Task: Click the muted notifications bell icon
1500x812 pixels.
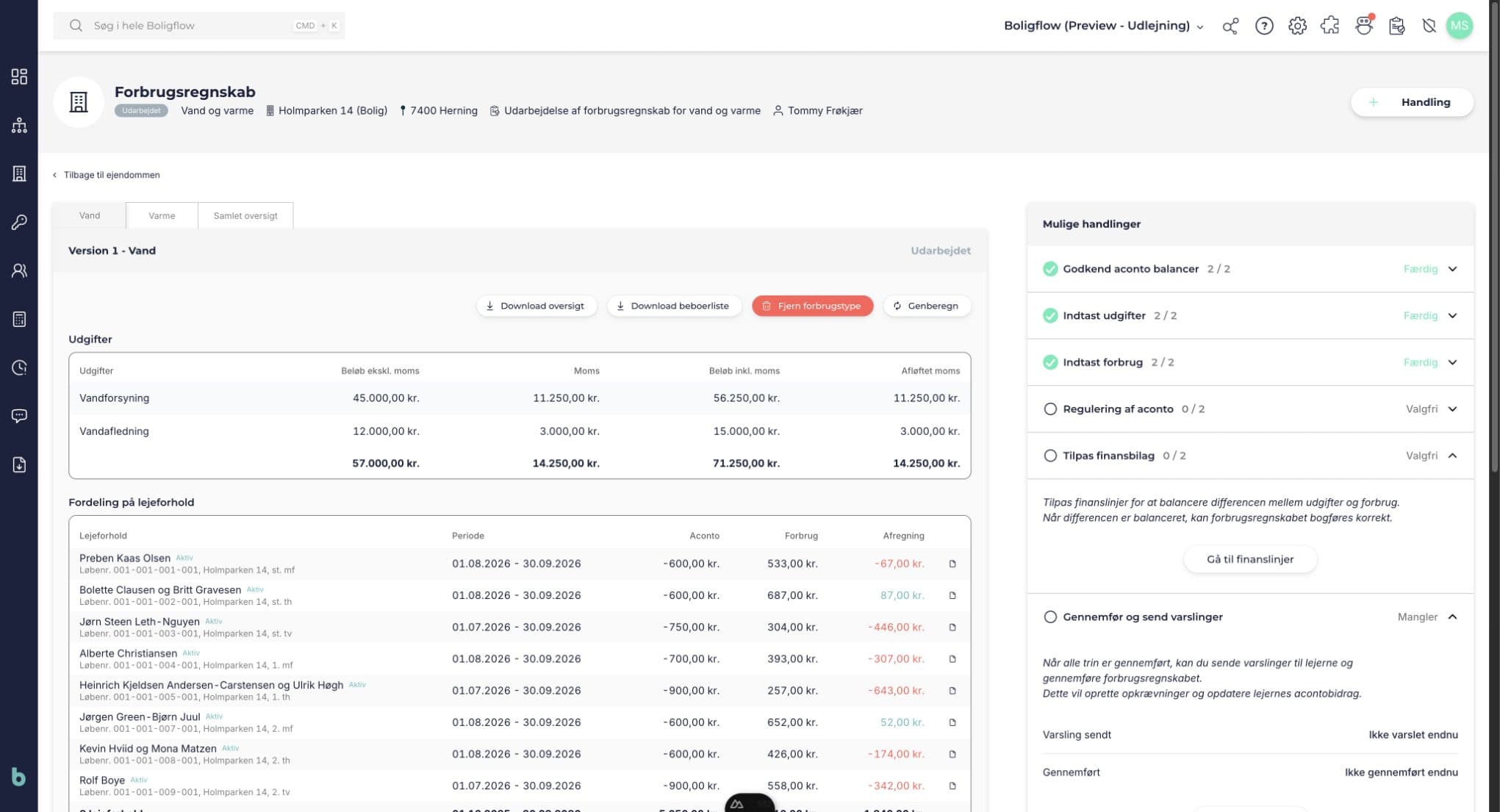Action: coord(1429,26)
